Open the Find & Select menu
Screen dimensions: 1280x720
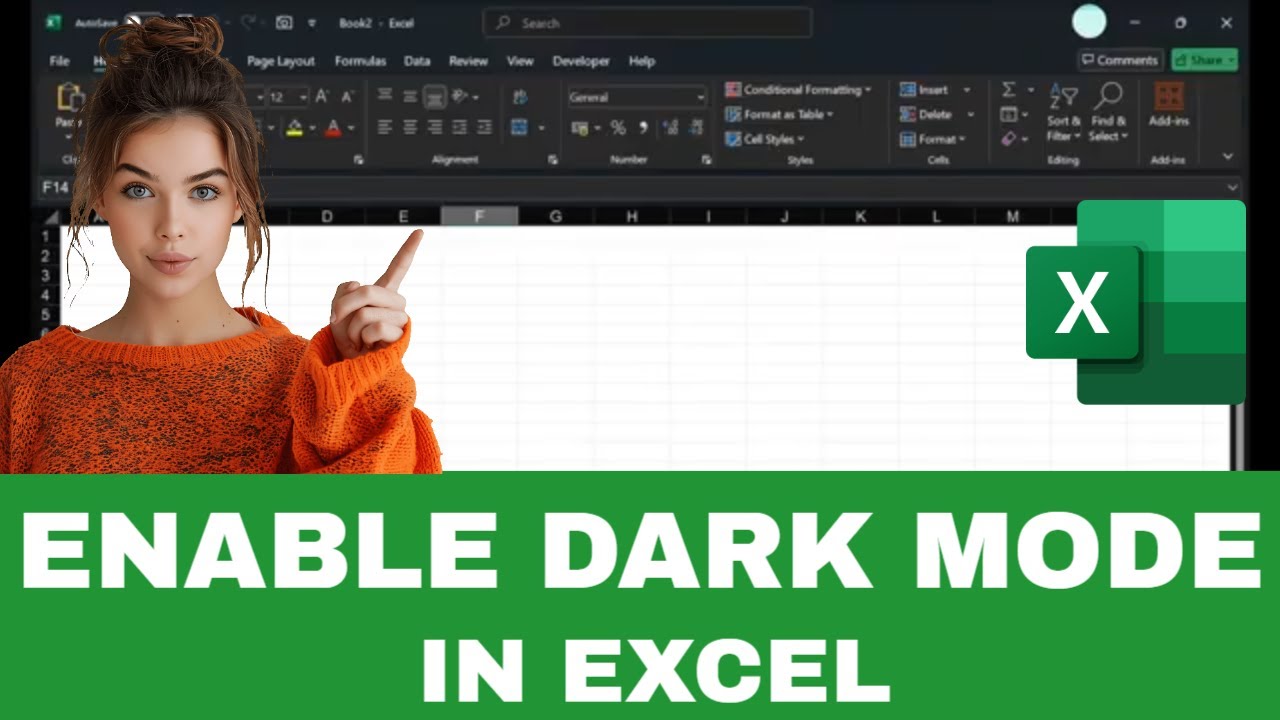[x=1108, y=112]
